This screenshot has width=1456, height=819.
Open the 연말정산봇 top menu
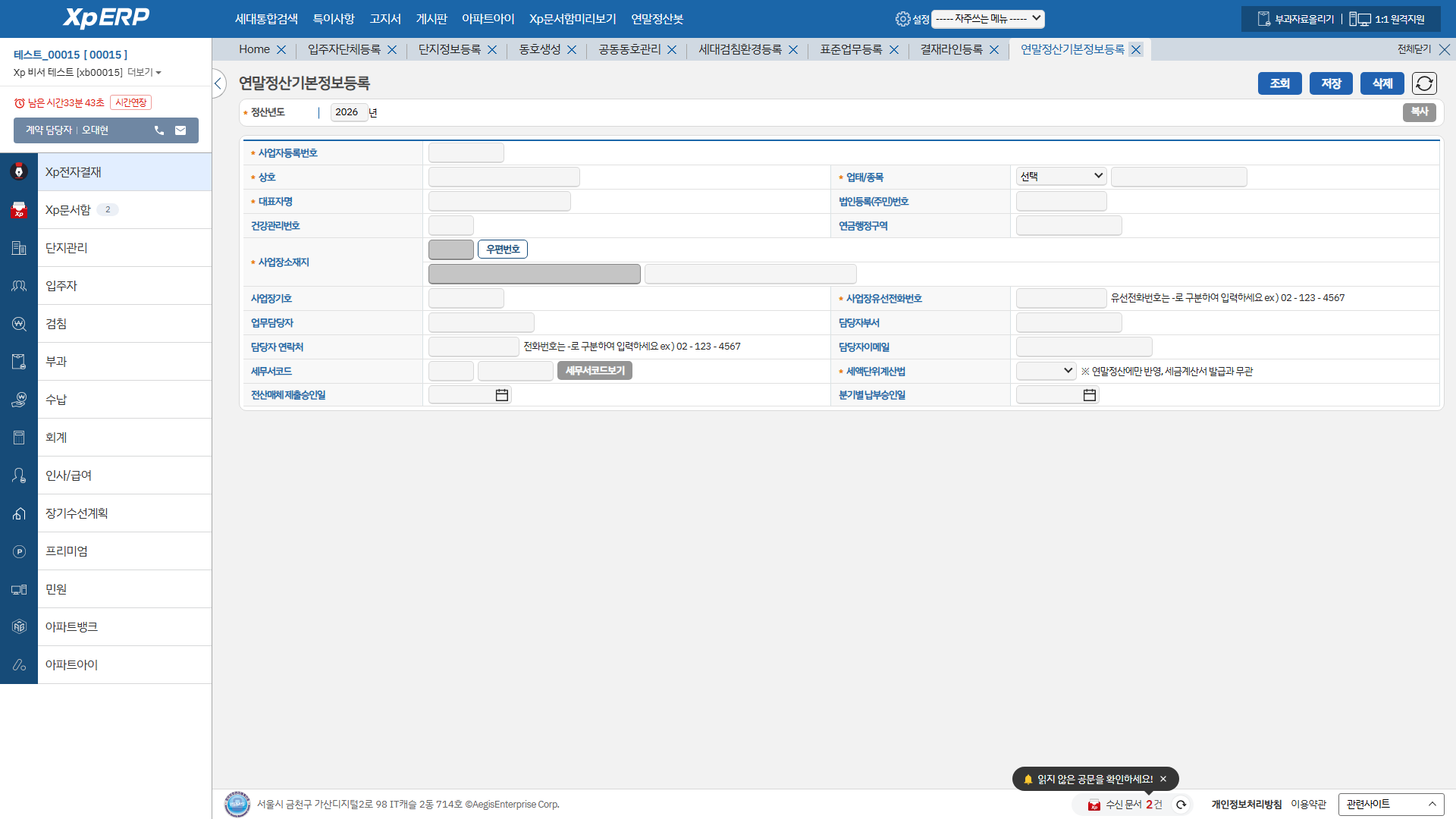657,19
